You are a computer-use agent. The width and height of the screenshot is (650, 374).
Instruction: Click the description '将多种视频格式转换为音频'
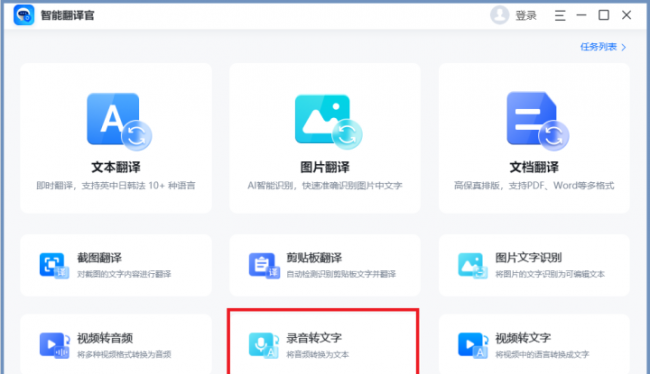pos(124,355)
